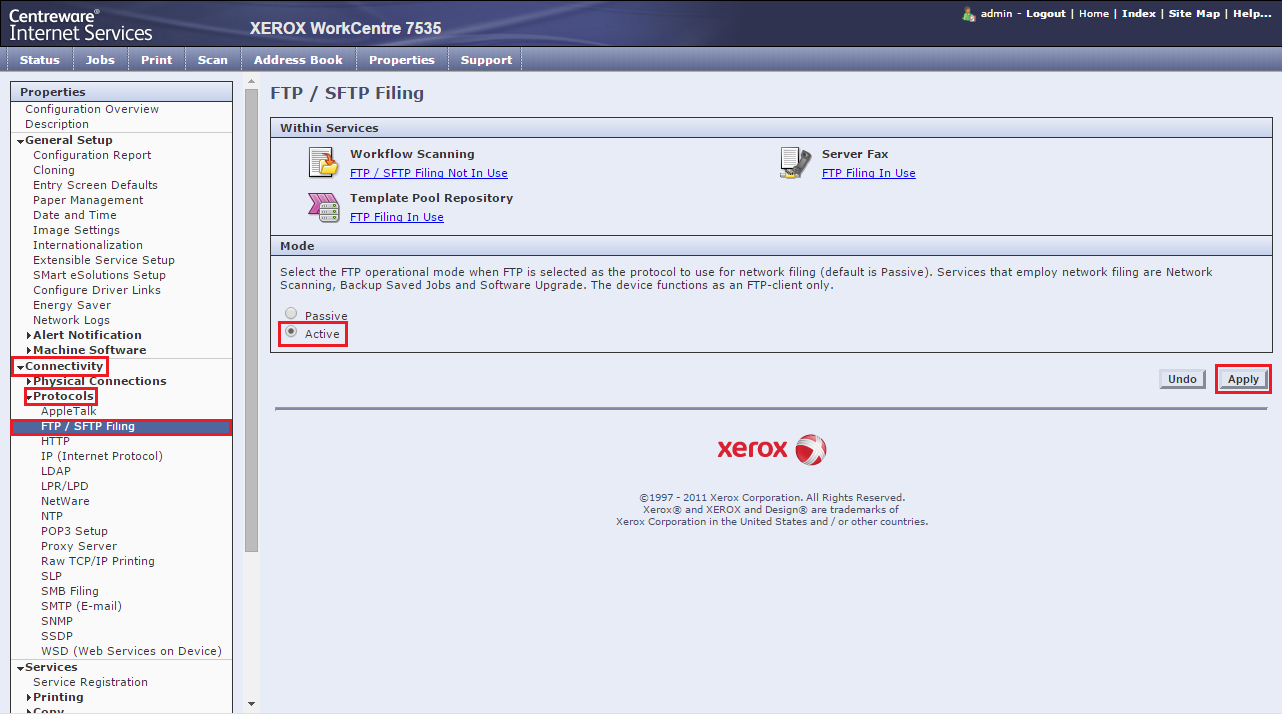Viewport: 1282px width, 714px height.
Task: Go to the Jobs tab
Action: coord(100,60)
